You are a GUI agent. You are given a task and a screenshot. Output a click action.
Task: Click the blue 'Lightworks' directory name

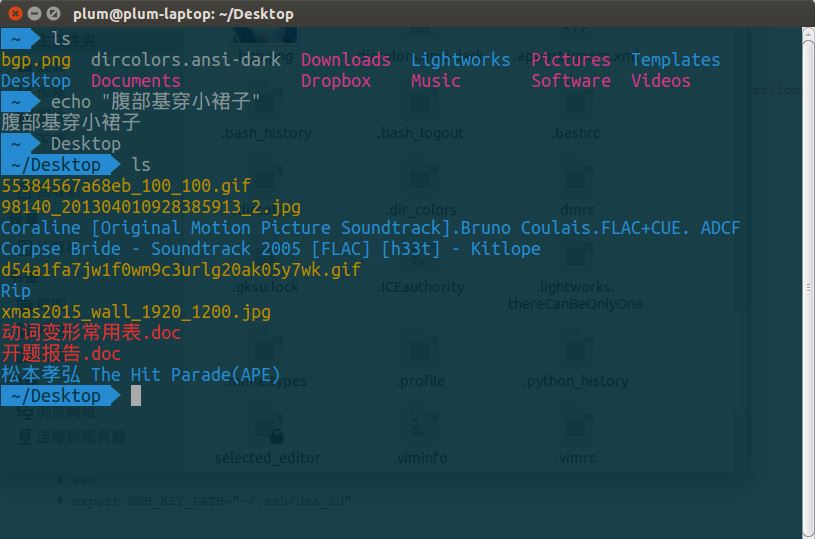click(461, 60)
